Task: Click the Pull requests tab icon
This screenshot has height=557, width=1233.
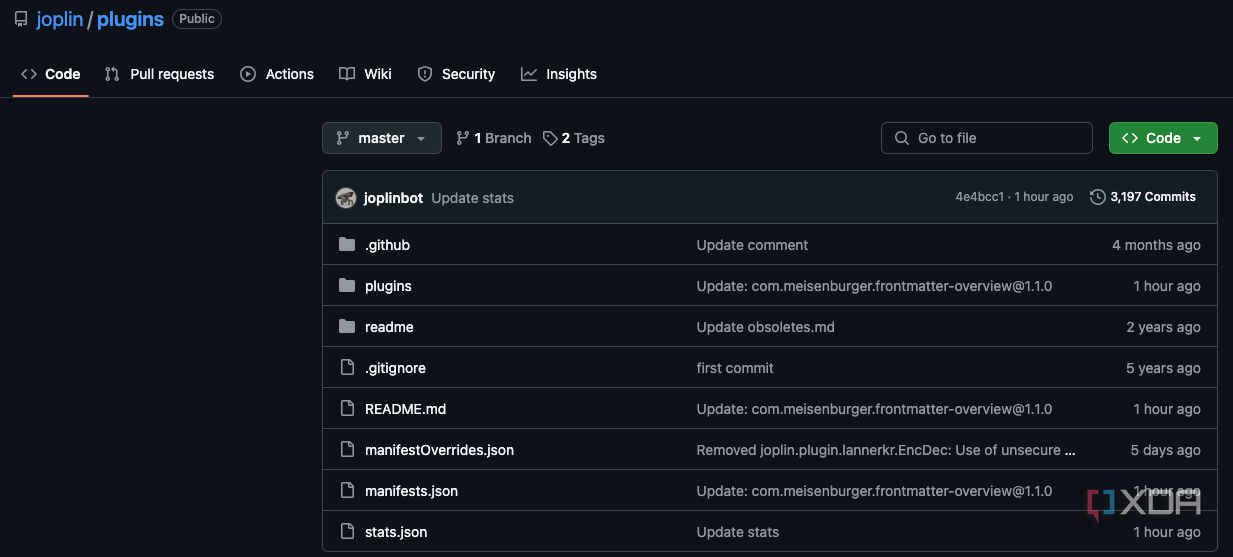Action: (112, 74)
